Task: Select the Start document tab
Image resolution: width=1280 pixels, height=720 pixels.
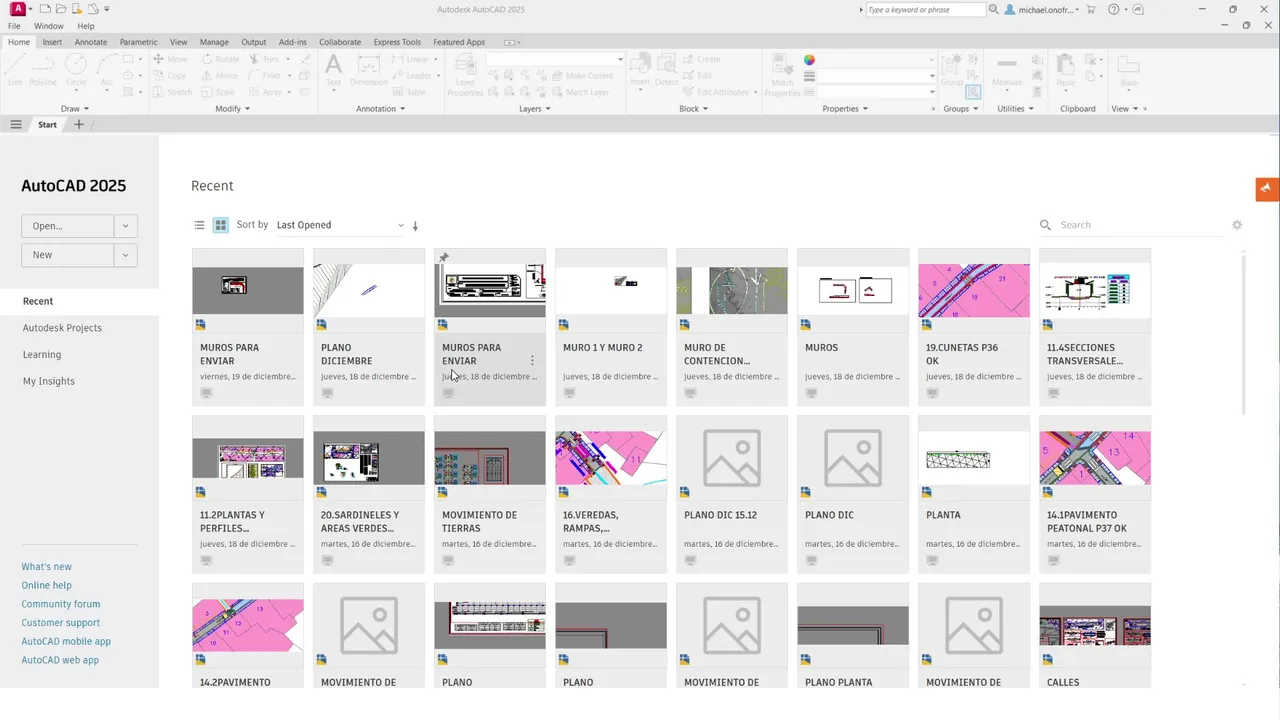Action: (47, 125)
